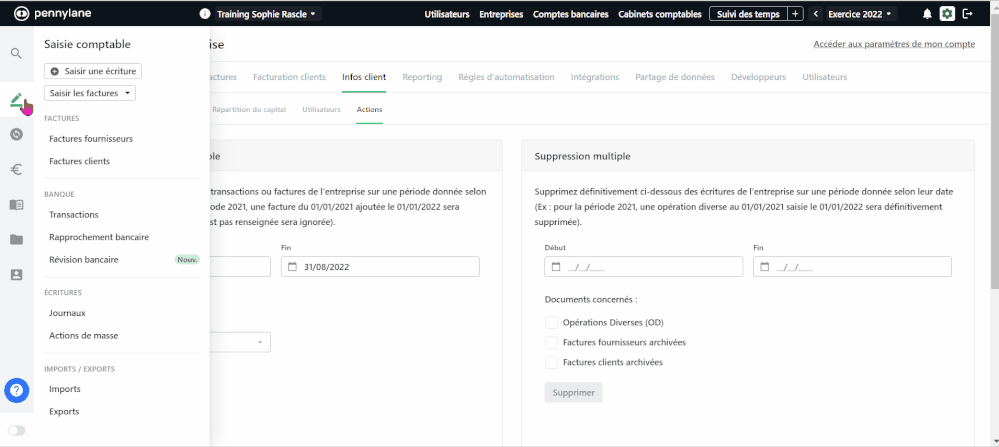Tick Factures fournisseurs archivées checkbox
The width and height of the screenshot is (999, 447).
tap(551, 342)
